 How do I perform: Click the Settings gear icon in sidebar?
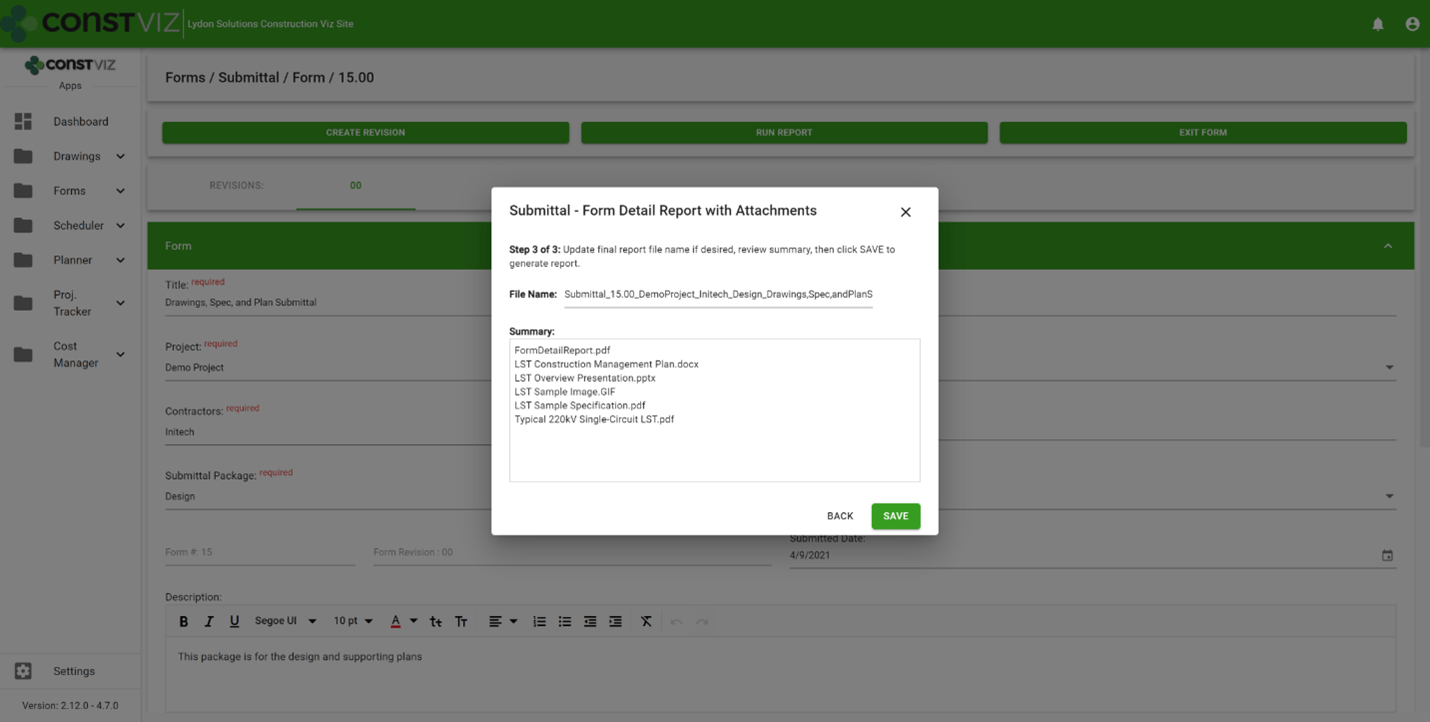pyautogui.click(x=23, y=671)
